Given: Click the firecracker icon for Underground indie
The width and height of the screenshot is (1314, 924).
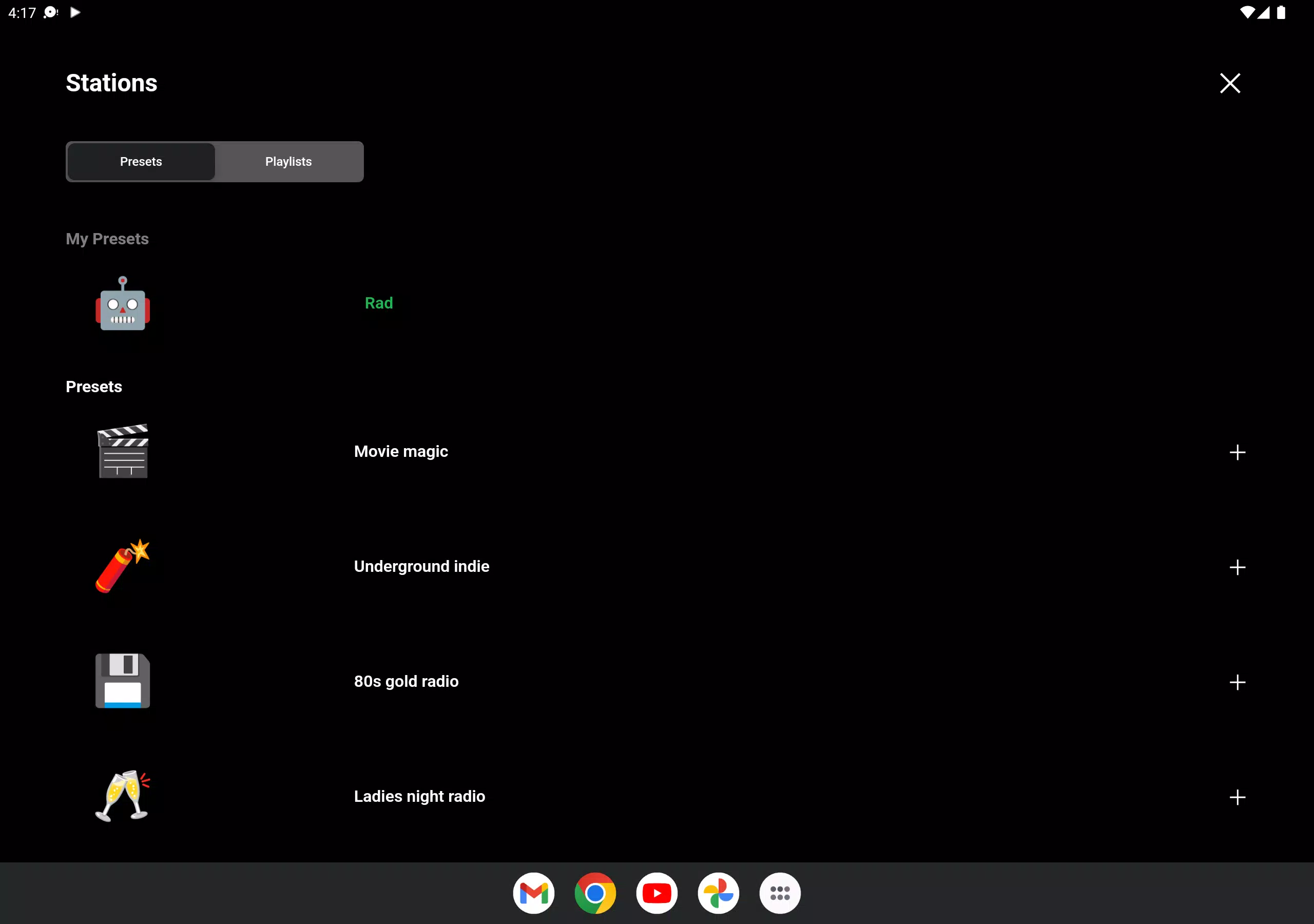Looking at the screenshot, I should (123, 566).
